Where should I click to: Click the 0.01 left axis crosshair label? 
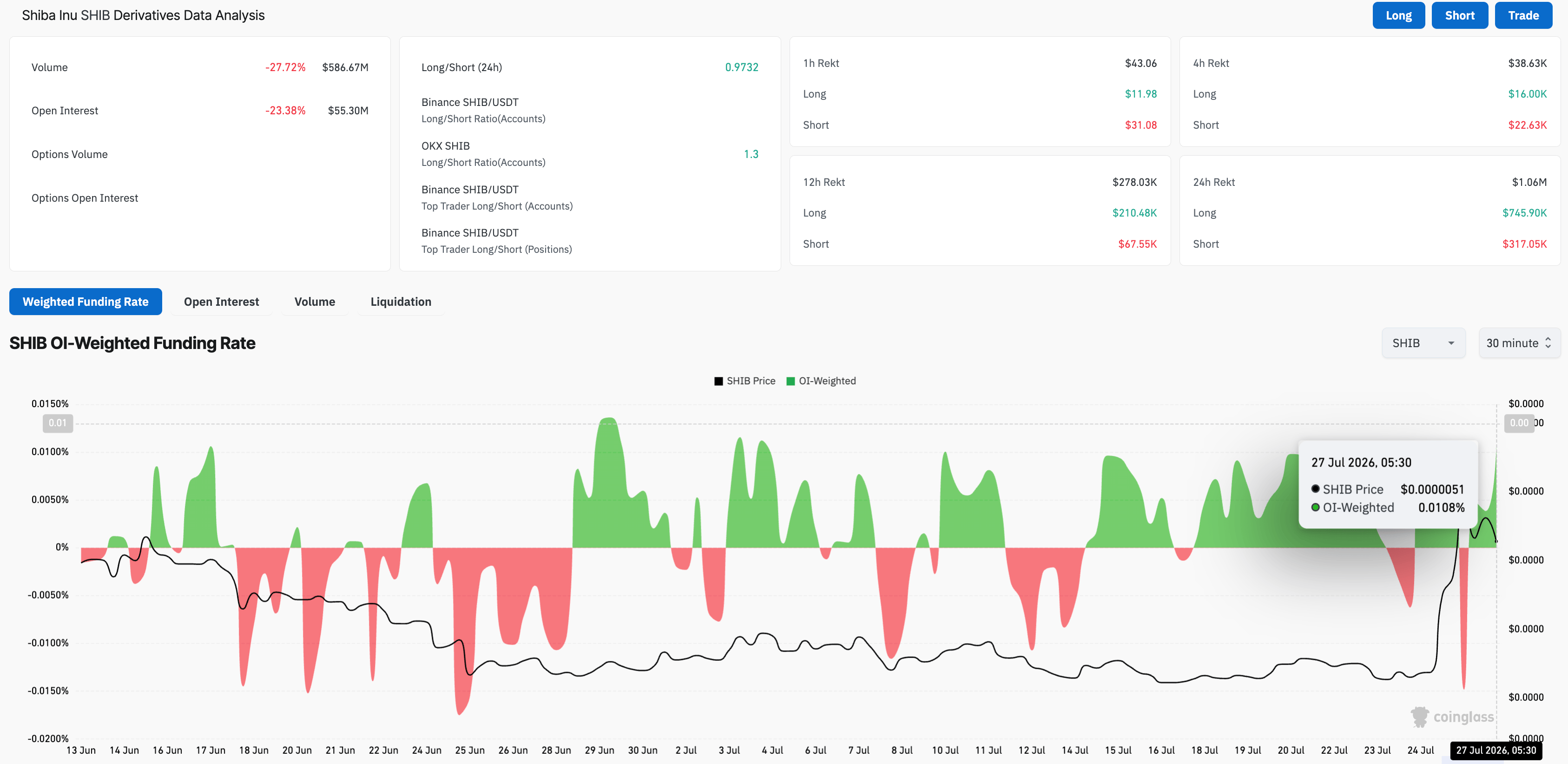(58, 423)
